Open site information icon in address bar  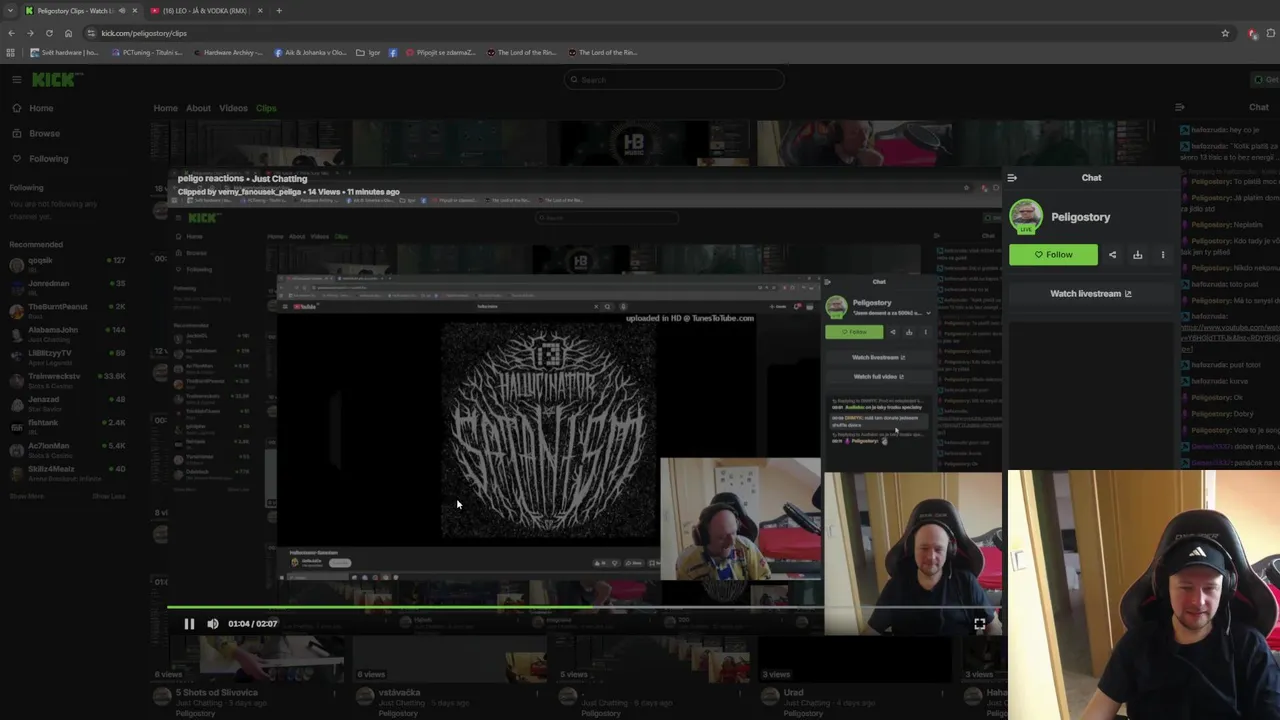[91, 33]
